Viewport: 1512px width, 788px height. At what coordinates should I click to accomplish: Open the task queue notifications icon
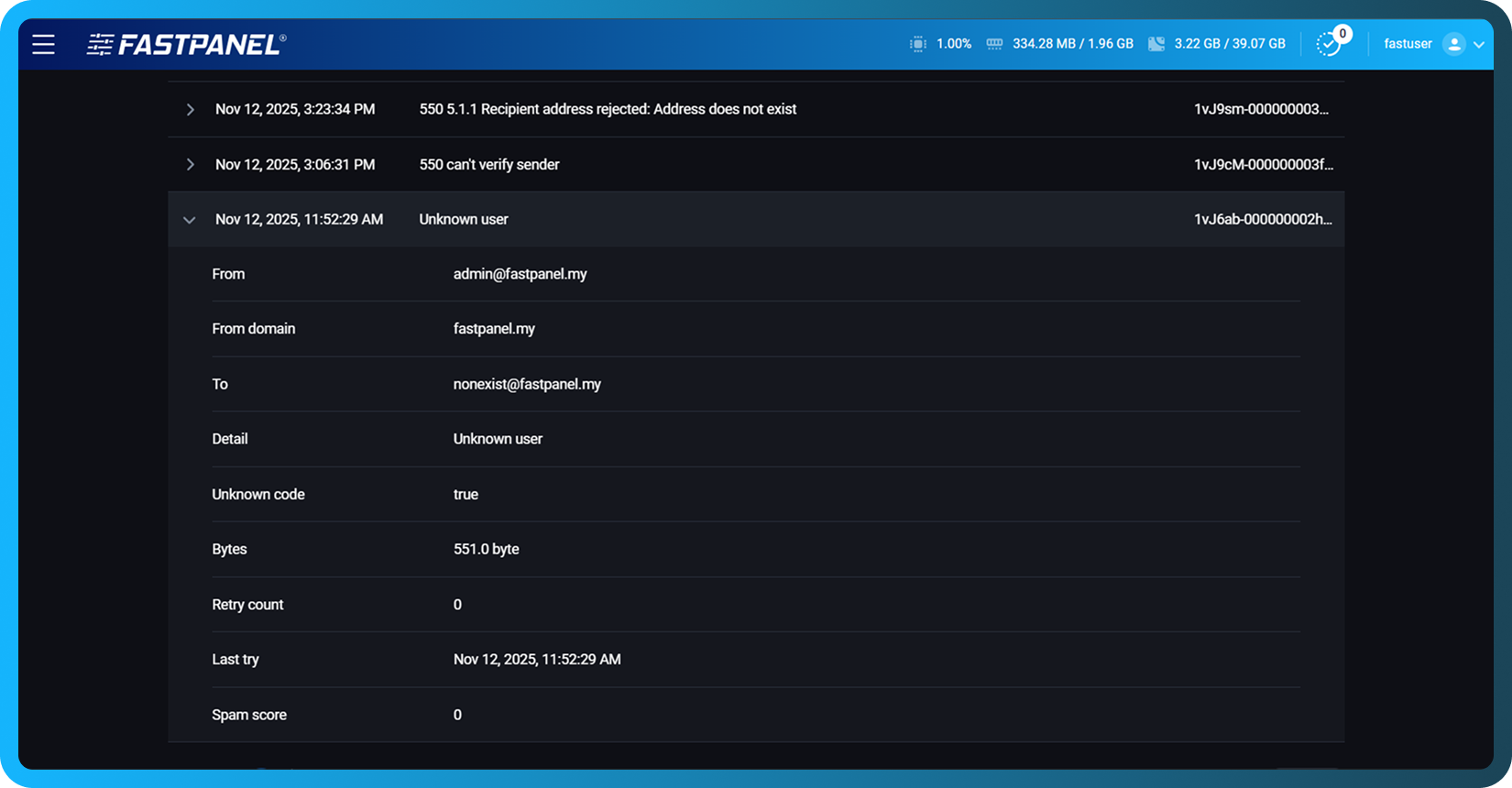coord(1328,44)
